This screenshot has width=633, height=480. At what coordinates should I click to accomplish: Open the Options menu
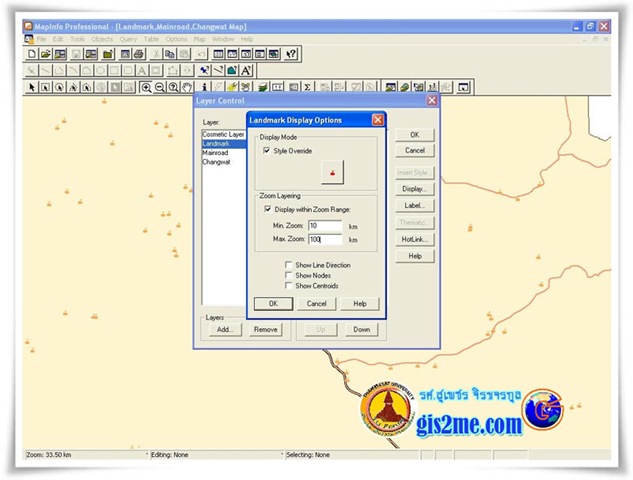pos(176,39)
